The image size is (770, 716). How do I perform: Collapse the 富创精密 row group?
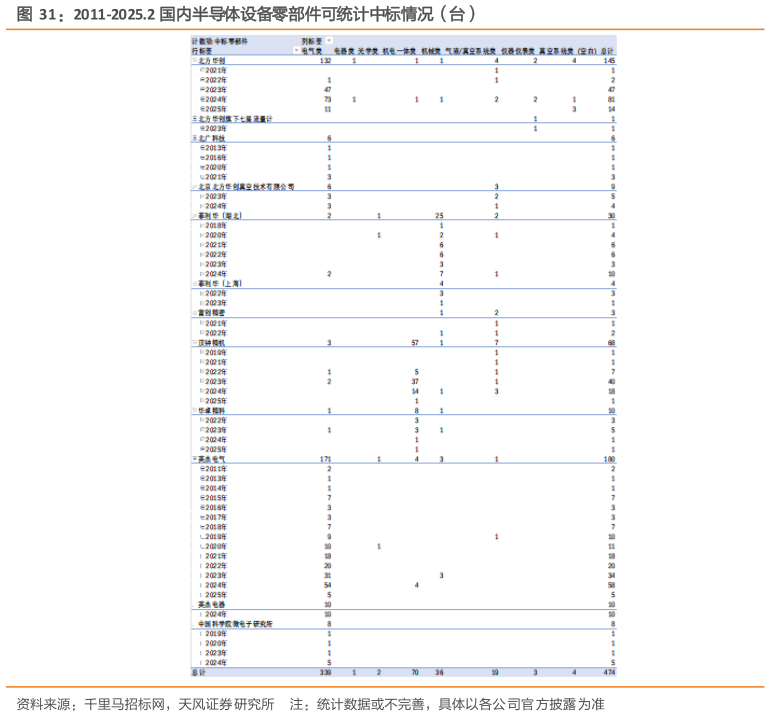pos(194,313)
